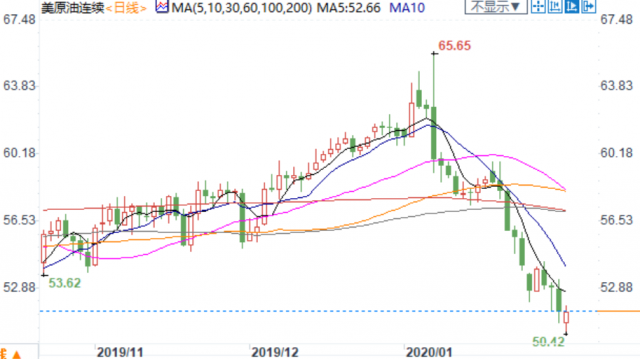
Task: Click the MA indicator chart icon
Action: pos(162,7)
